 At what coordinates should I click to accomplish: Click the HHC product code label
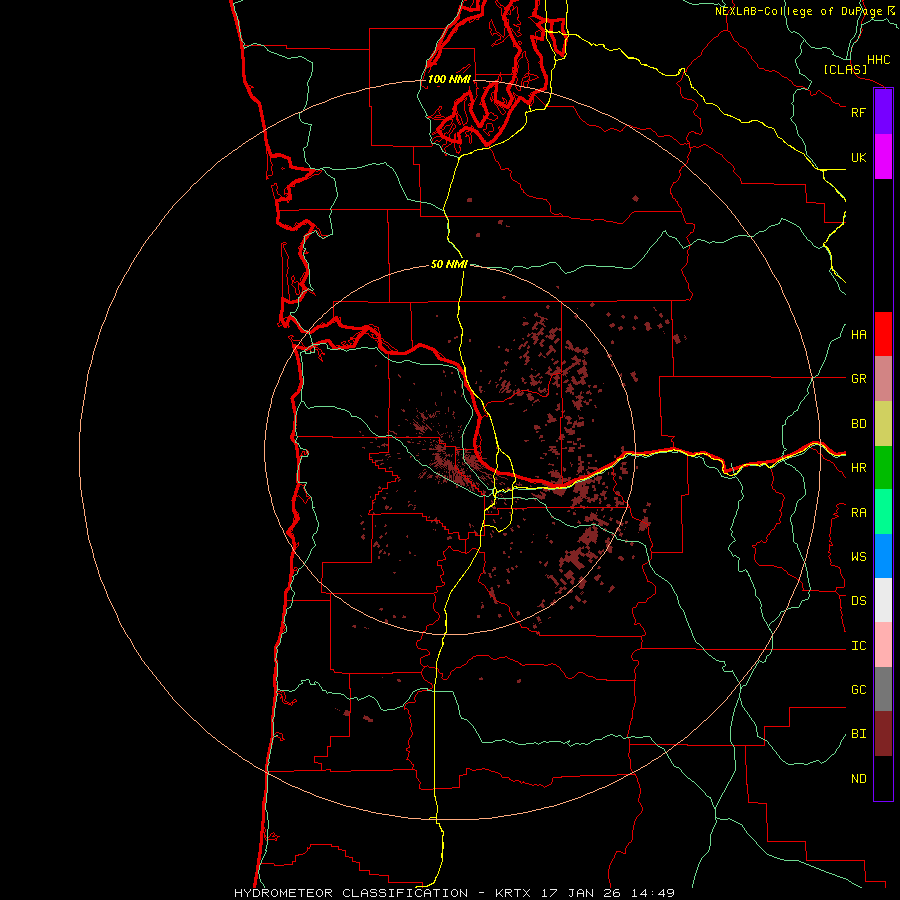click(x=879, y=60)
